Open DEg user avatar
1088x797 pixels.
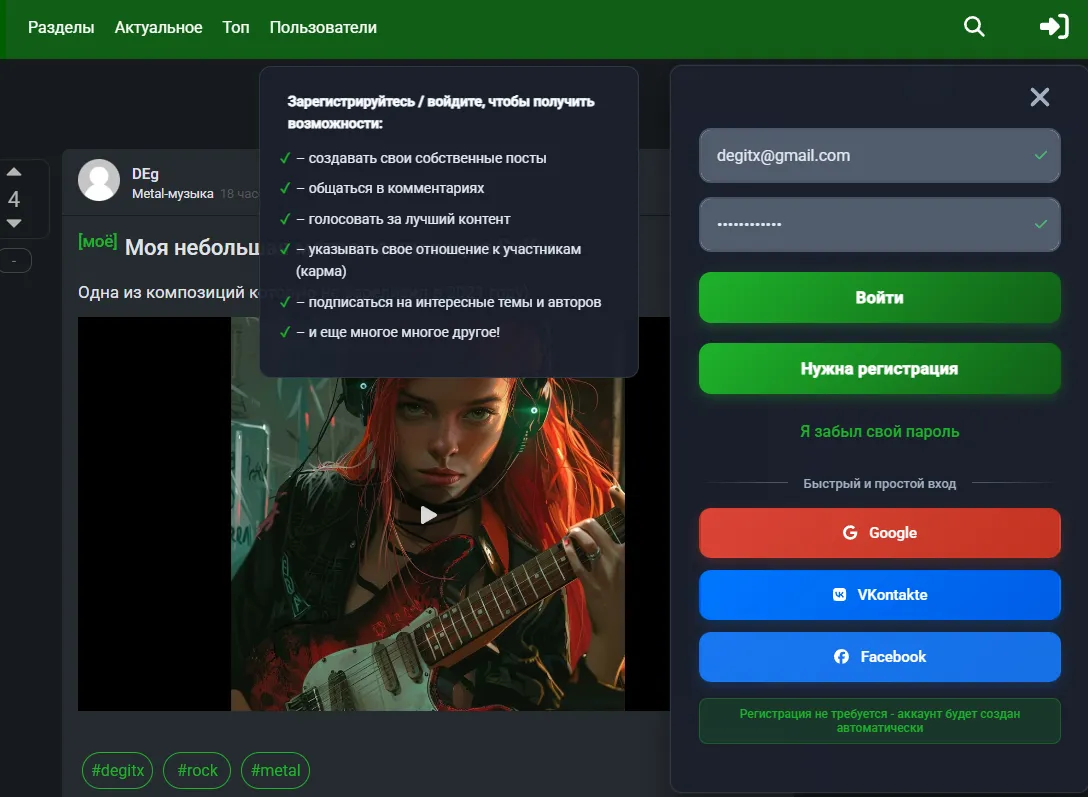tap(99, 180)
